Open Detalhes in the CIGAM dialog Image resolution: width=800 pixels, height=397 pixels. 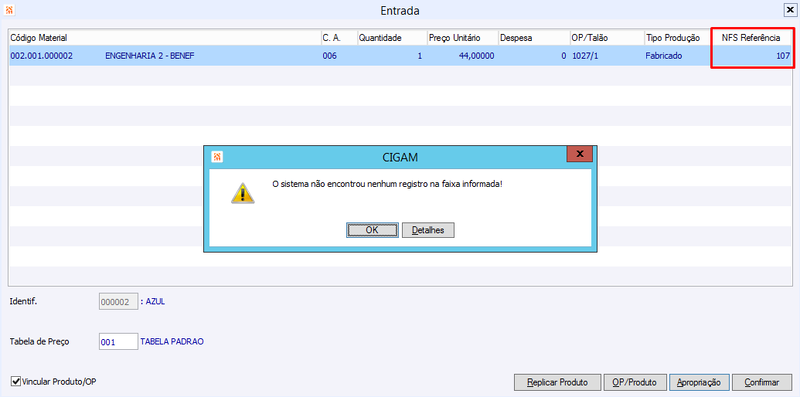coord(428,230)
